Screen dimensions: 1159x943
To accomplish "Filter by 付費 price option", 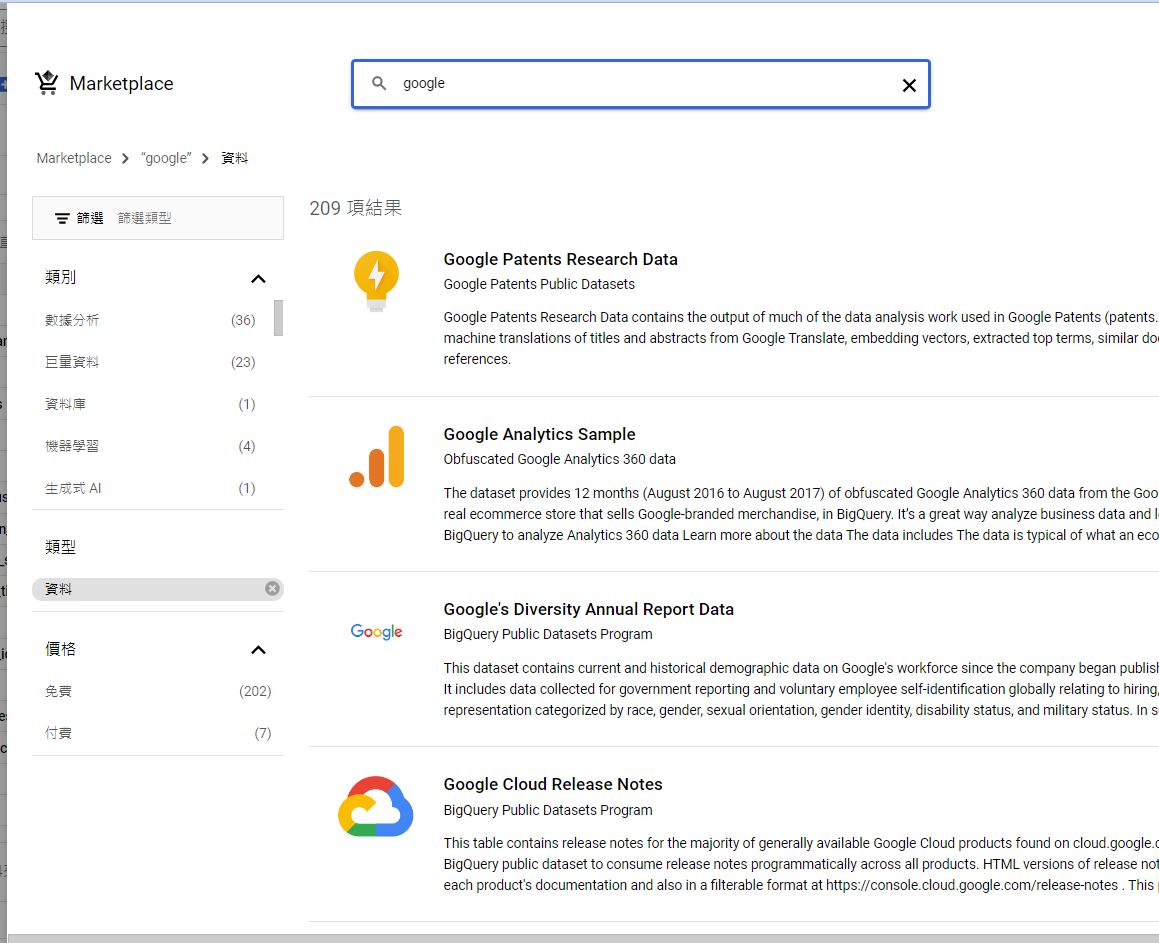I will click(58, 733).
